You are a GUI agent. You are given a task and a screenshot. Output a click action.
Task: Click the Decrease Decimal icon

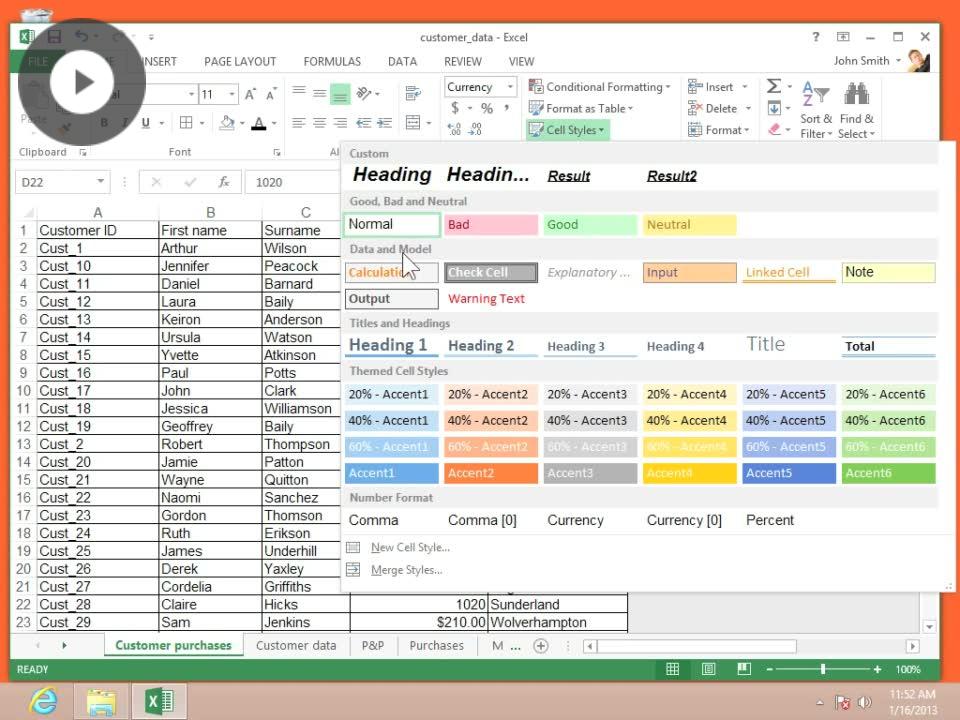[x=477, y=129]
